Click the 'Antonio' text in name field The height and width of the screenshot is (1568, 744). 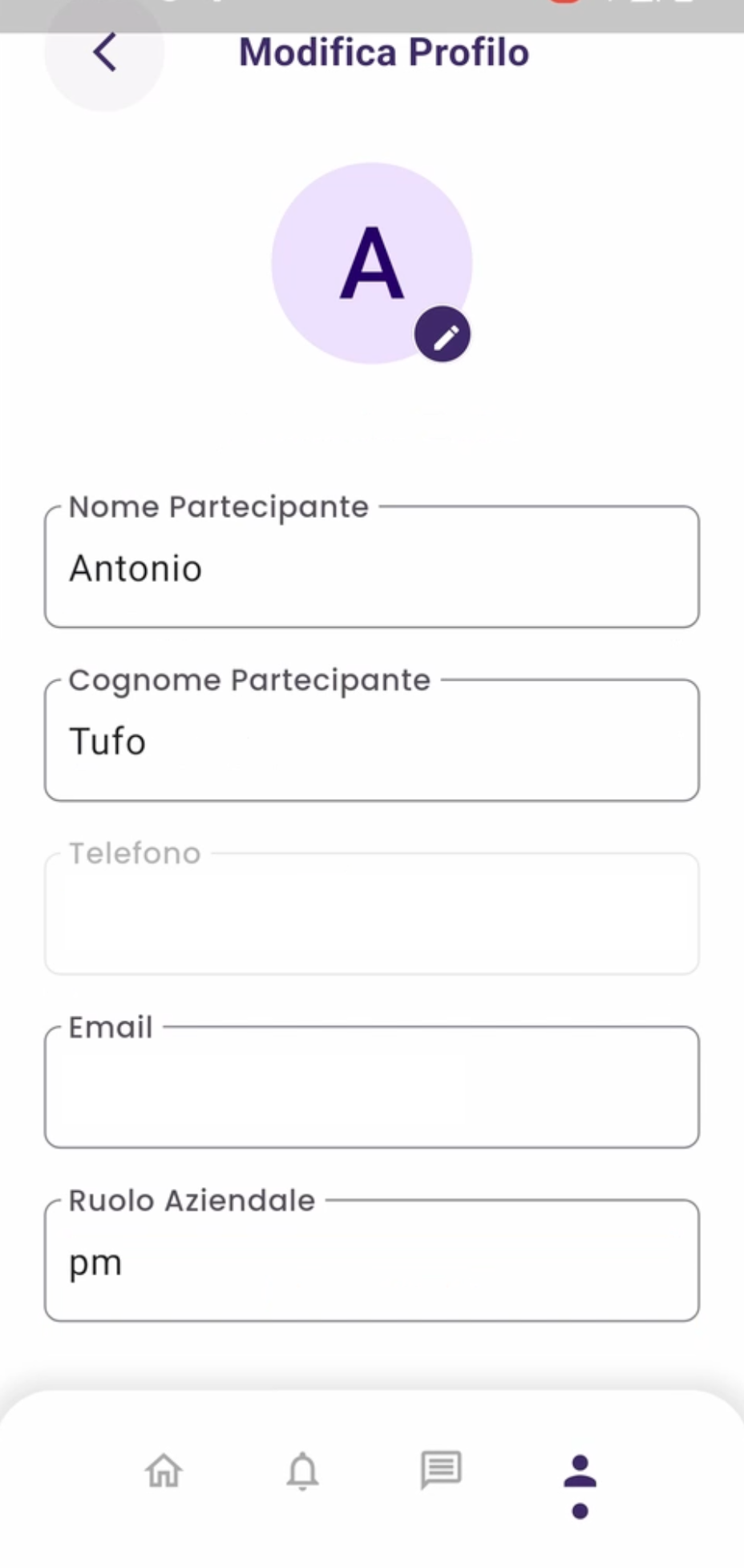(135, 569)
